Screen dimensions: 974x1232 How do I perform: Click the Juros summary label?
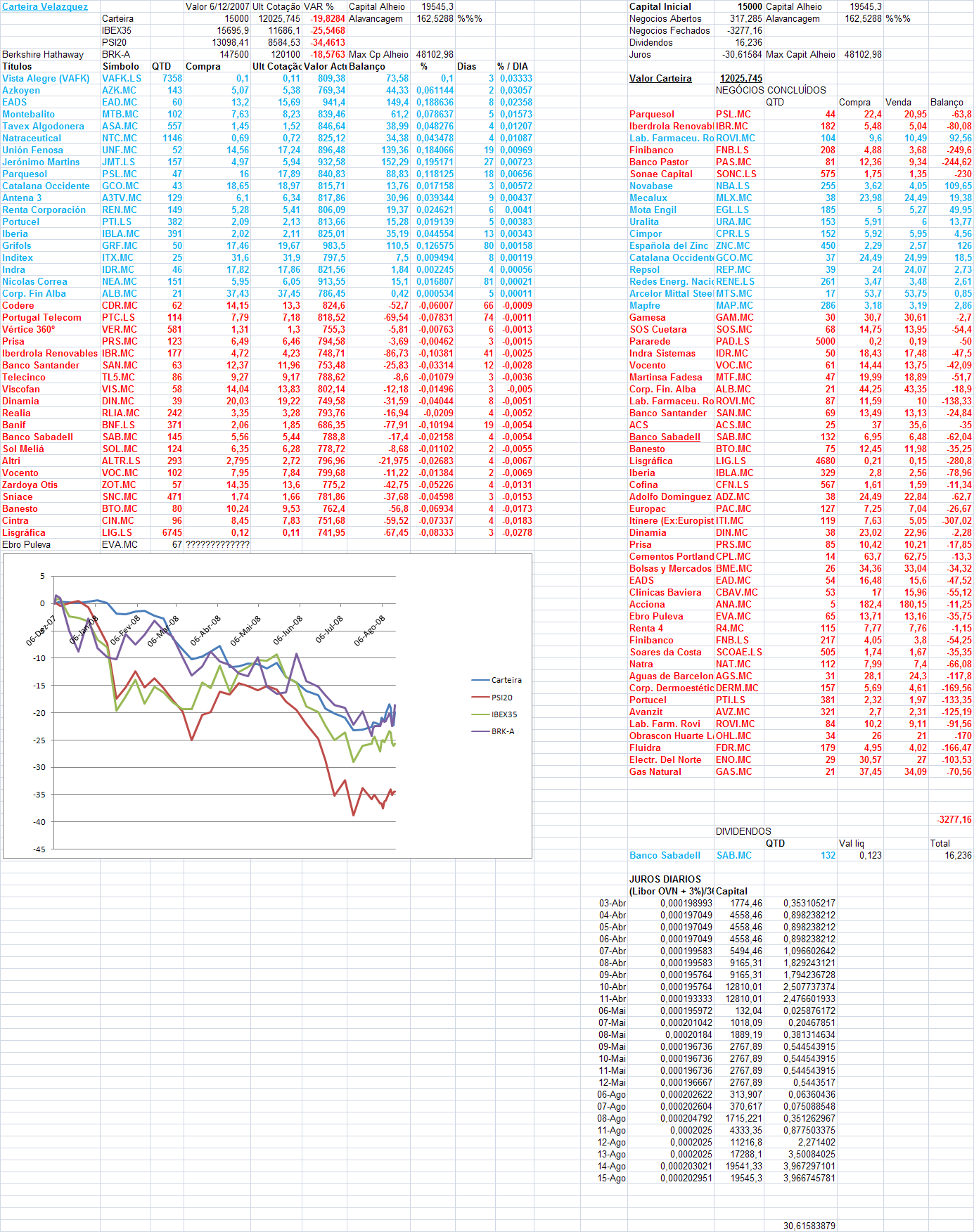(640, 55)
